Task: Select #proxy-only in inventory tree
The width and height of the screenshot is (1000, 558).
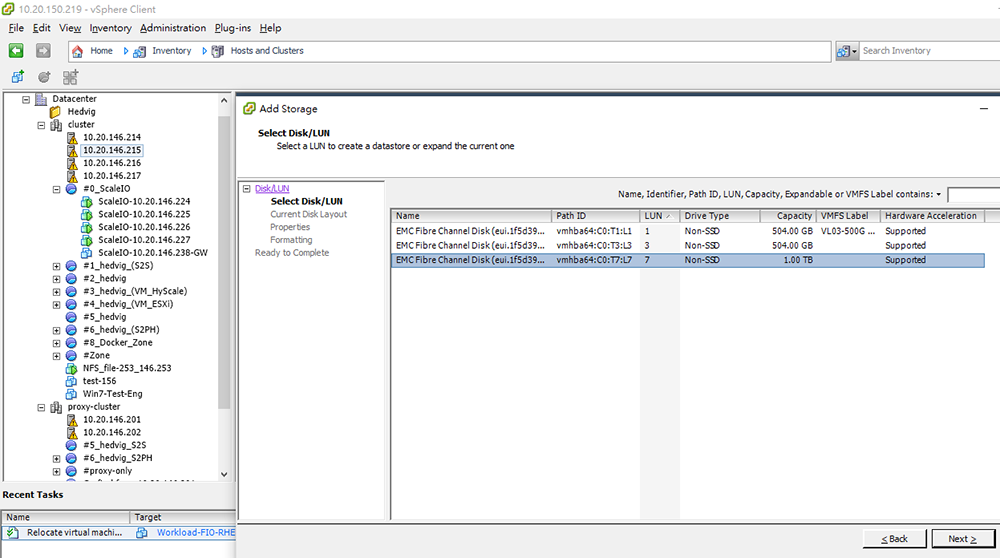Action: click(x=108, y=471)
